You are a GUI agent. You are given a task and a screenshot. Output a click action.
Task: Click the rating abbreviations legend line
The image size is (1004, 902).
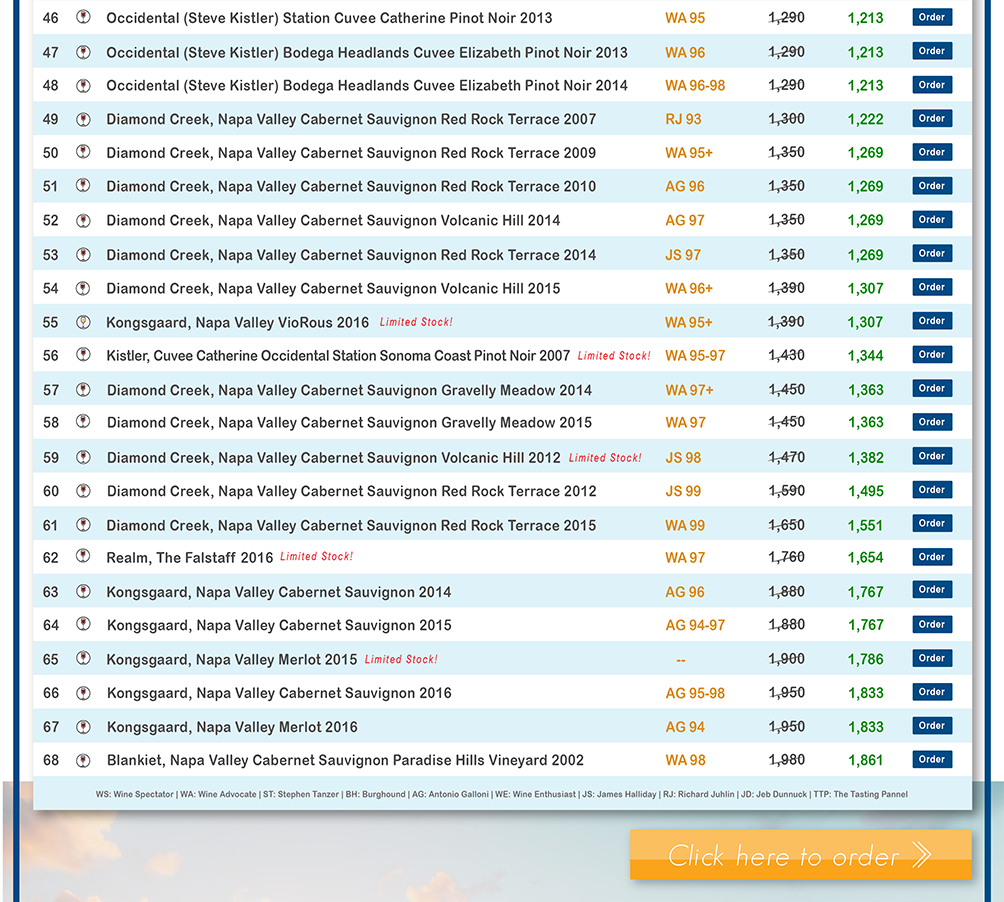(502, 794)
